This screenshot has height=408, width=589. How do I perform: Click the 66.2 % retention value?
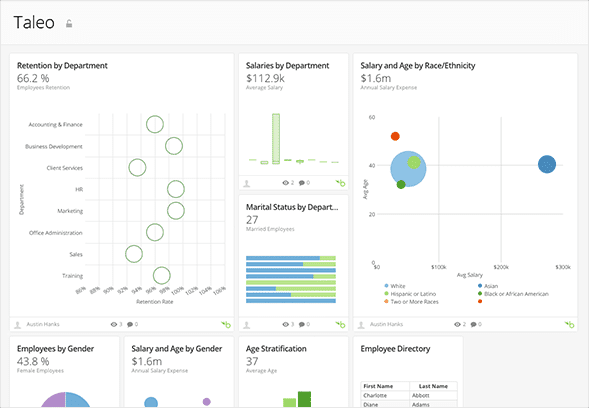[x=33, y=78]
